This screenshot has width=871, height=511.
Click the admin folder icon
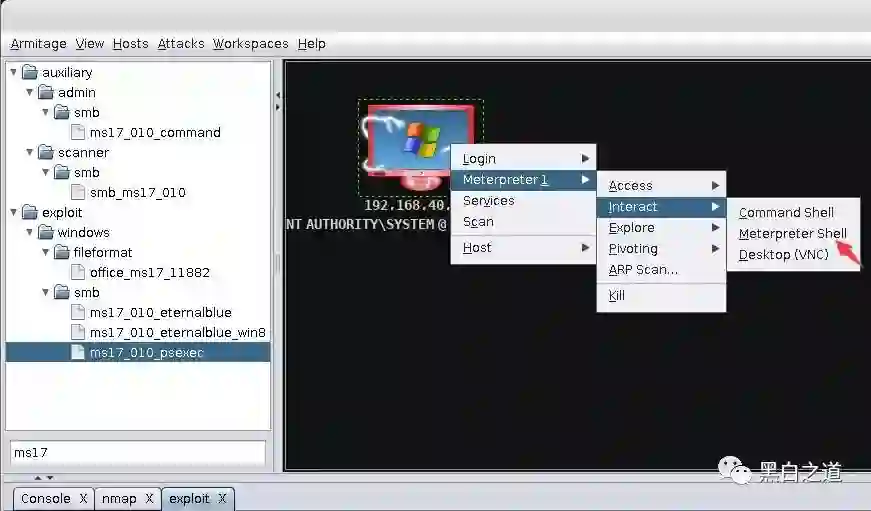tap(46, 92)
